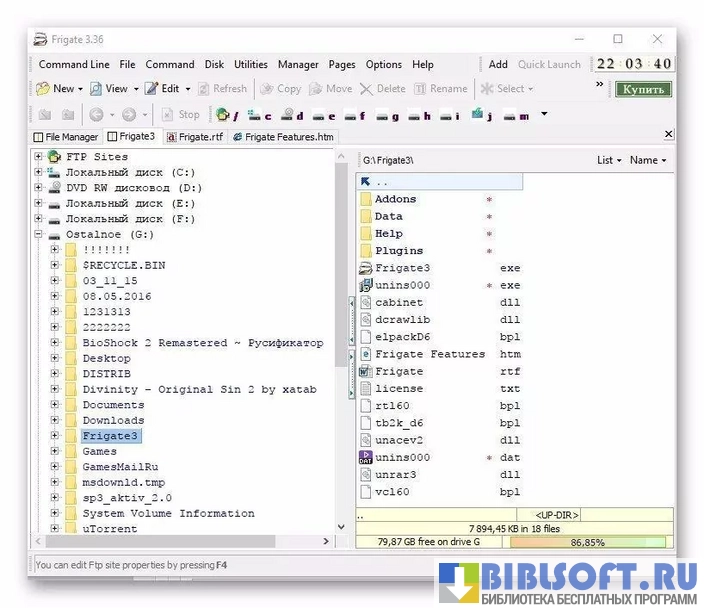Click the View toolbar icon
Viewport: 704px width, 608px height.
tap(97, 89)
